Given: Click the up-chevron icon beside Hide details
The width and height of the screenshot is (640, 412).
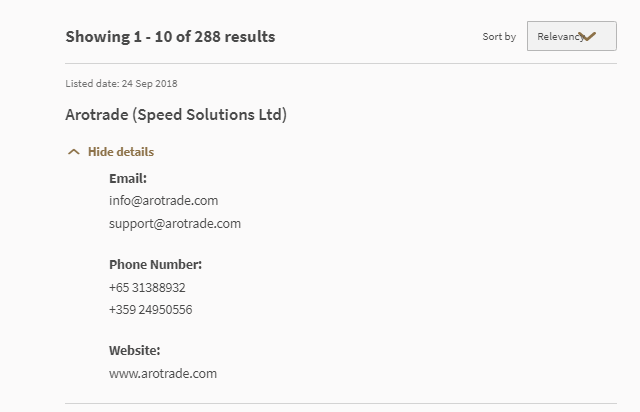Looking at the screenshot, I should pos(73,152).
